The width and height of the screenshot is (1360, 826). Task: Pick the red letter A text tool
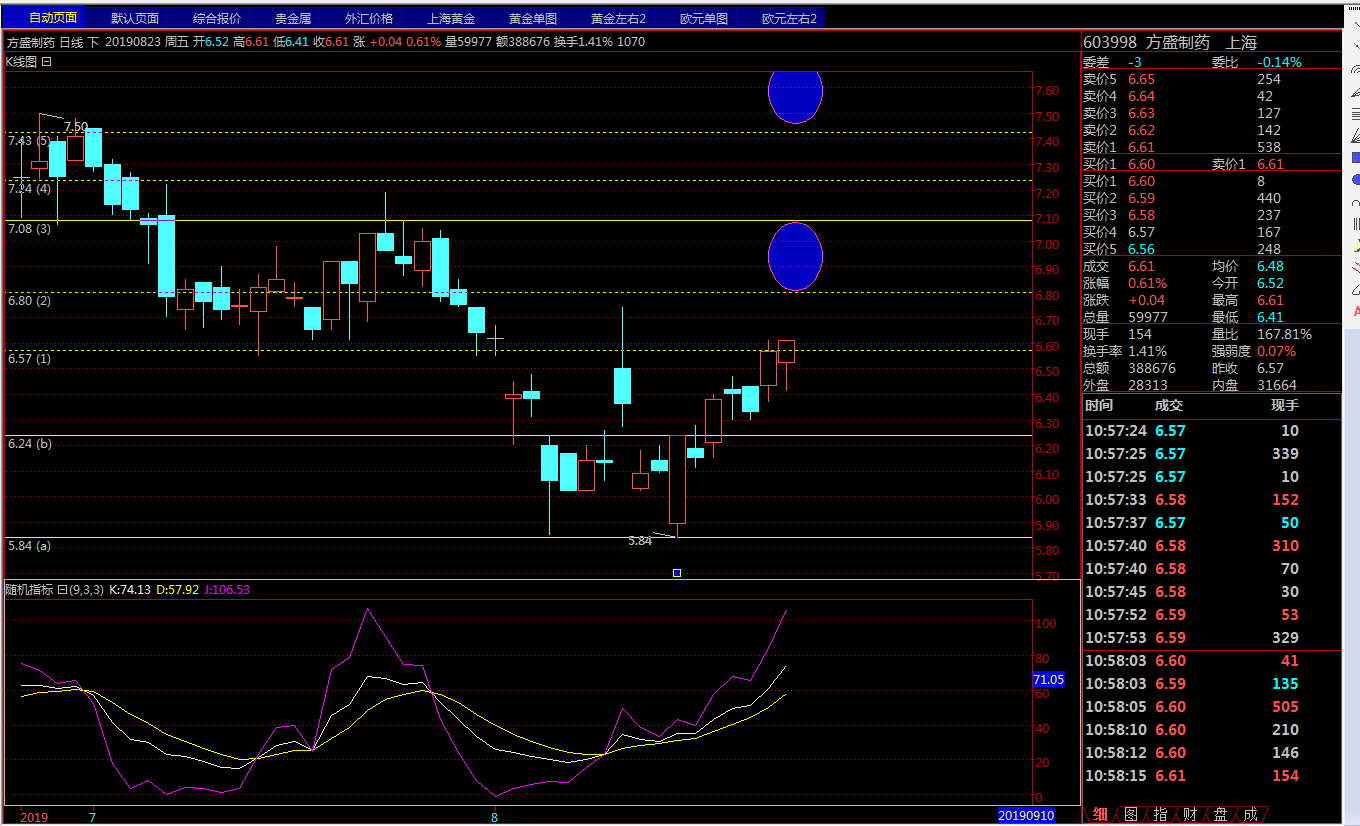1356,311
